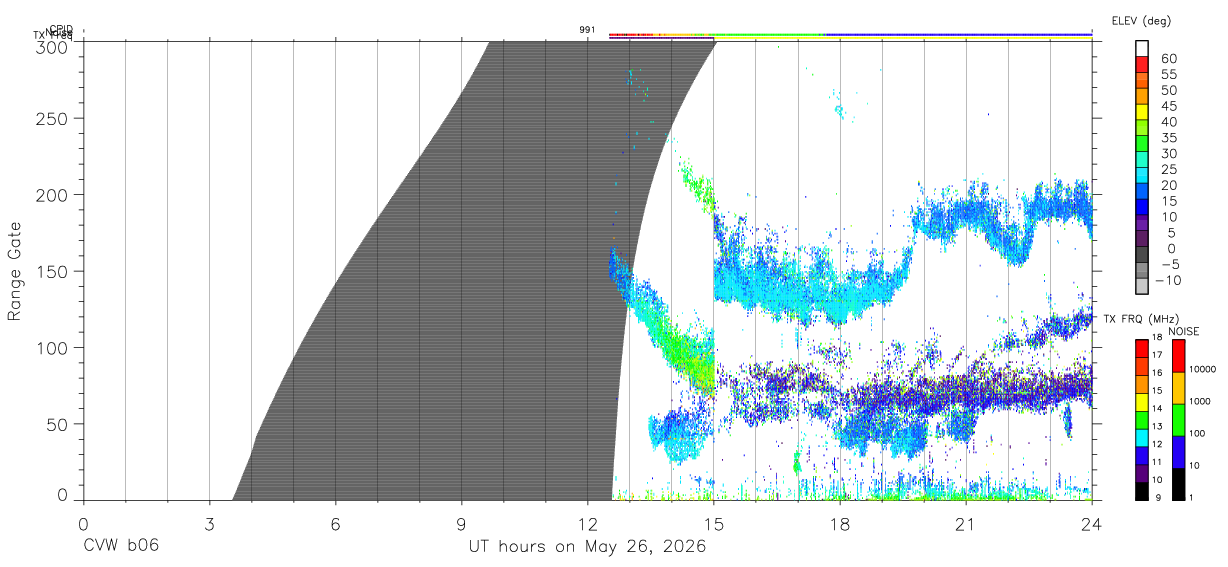Click x-axis tick label '21'
The width and height of the screenshot is (1228, 567).
coord(966,525)
